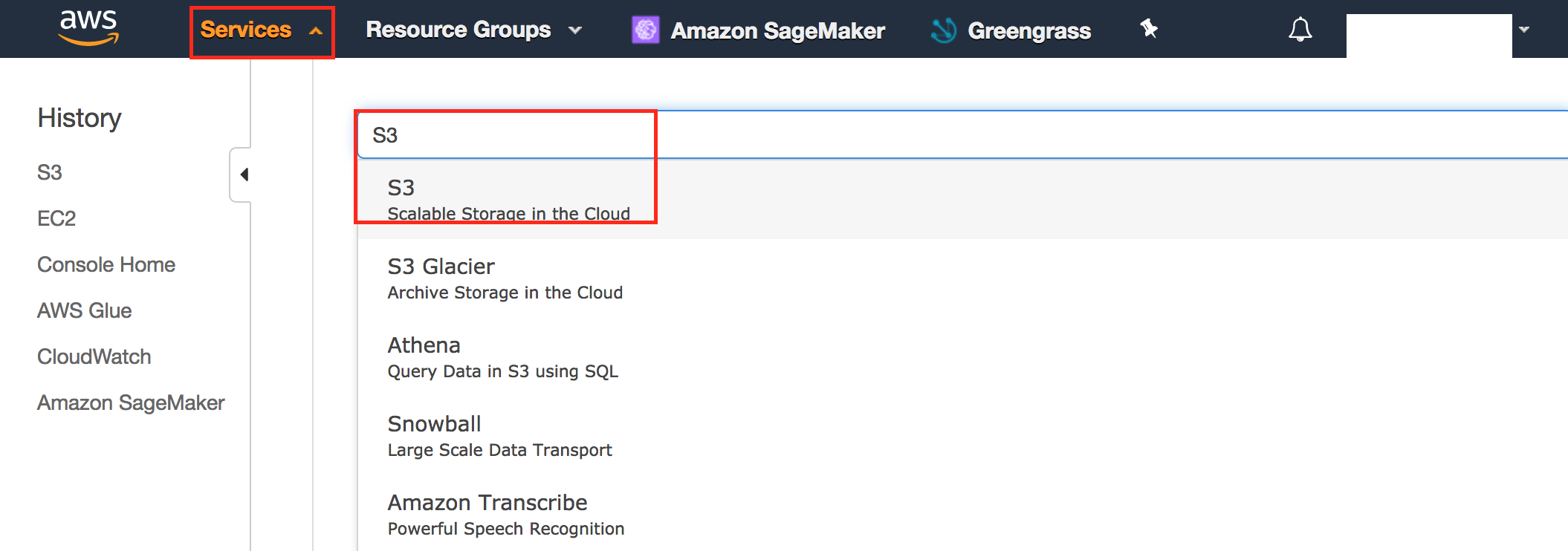Image resolution: width=1568 pixels, height=551 pixels.
Task: Select S3 Scalable Storage search result
Action: (x=508, y=200)
